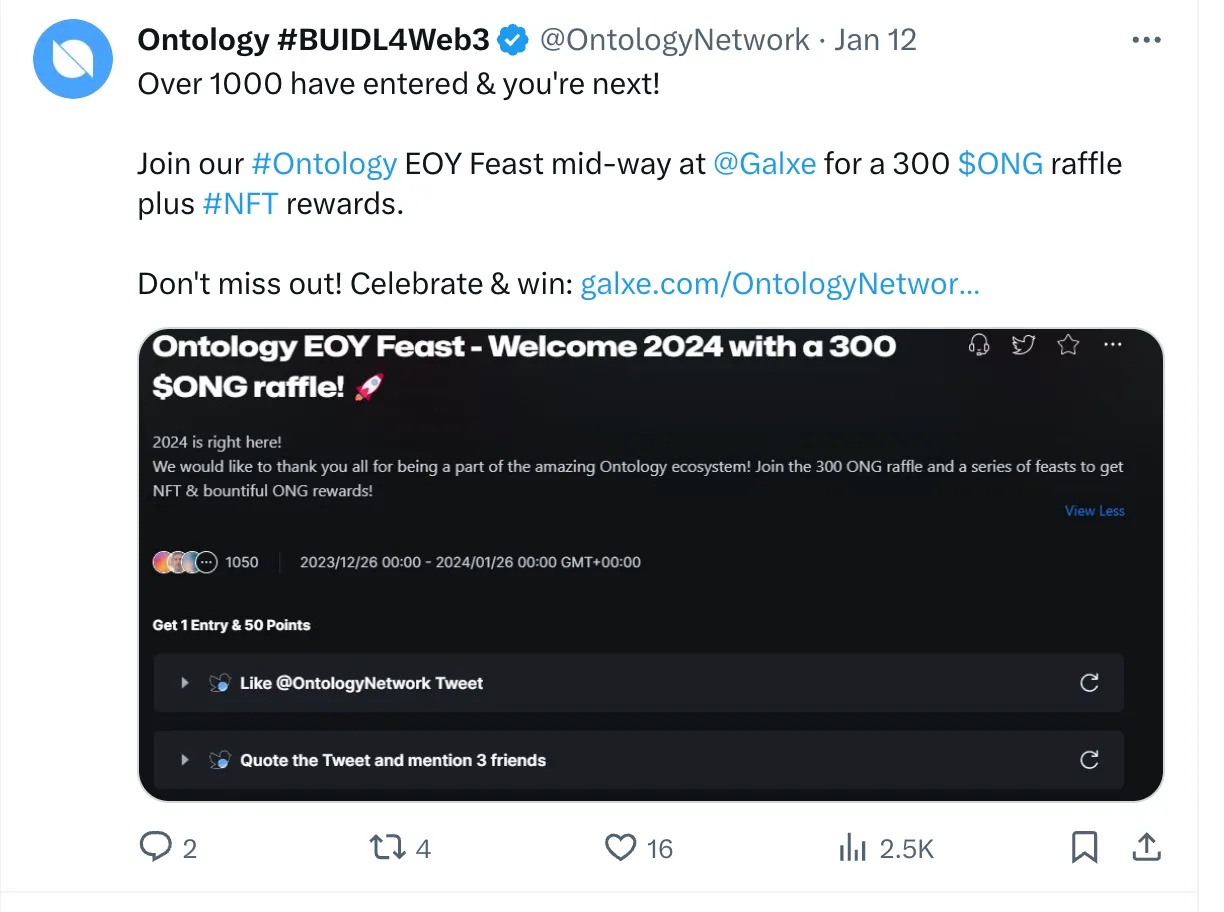1224x912 pixels.
Task: Expand the Like @OntologyNetwork Tweet task
Action: 185,683
